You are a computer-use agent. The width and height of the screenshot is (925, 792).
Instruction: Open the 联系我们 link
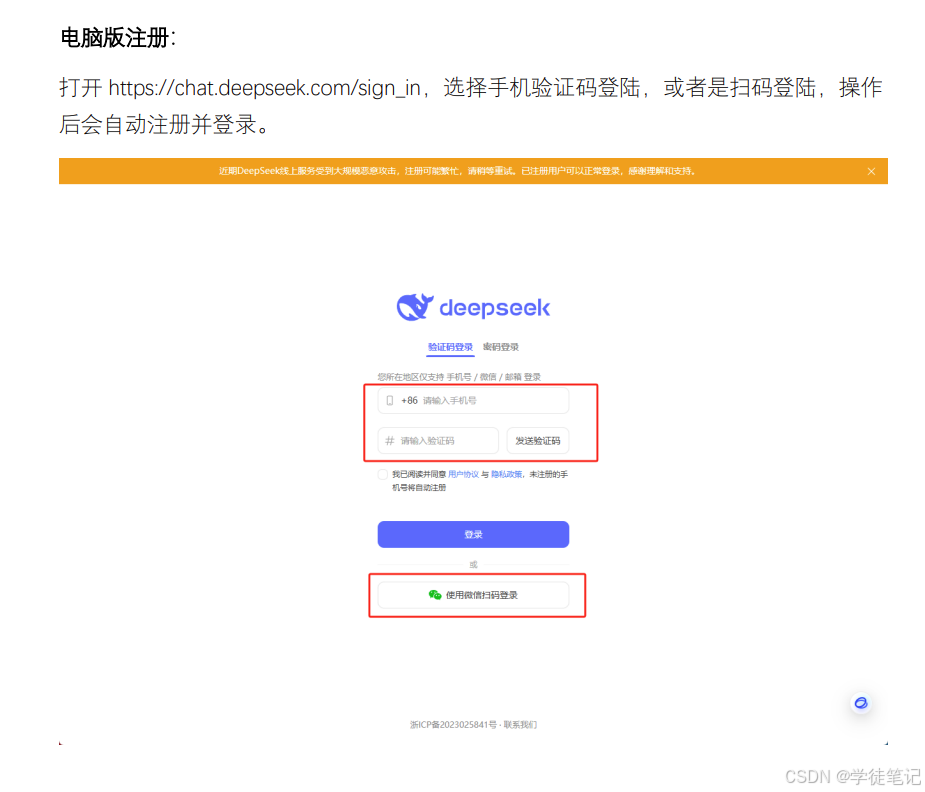[520, 725]
